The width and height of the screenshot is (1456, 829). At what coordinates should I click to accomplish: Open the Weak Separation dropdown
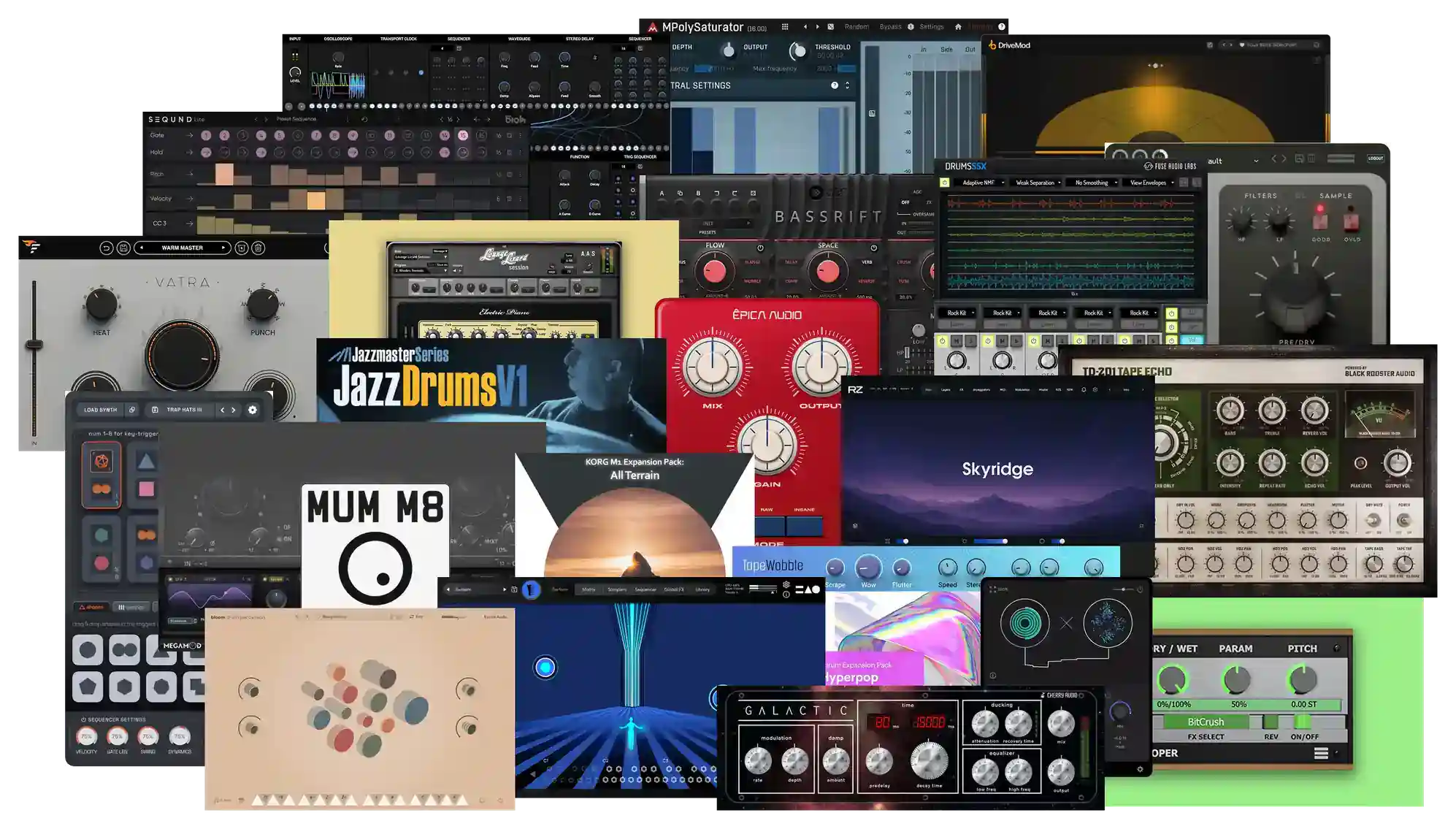(1039, 183)
